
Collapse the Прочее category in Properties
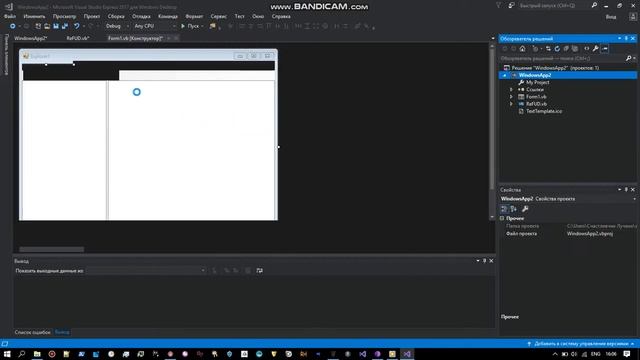502,218
